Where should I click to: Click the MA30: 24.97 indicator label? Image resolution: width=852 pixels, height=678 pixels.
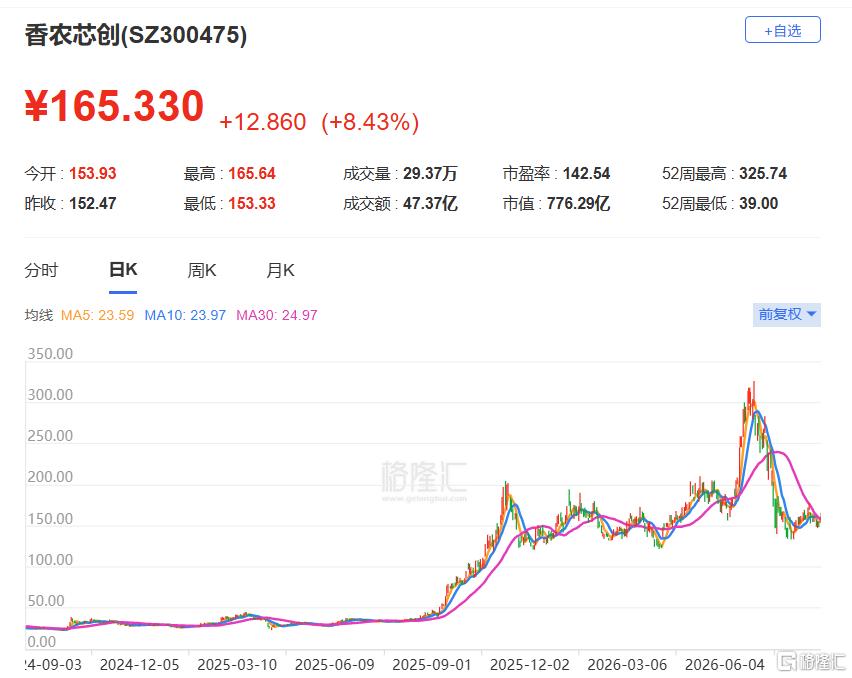pyautogui.click(x=277, y=315)
